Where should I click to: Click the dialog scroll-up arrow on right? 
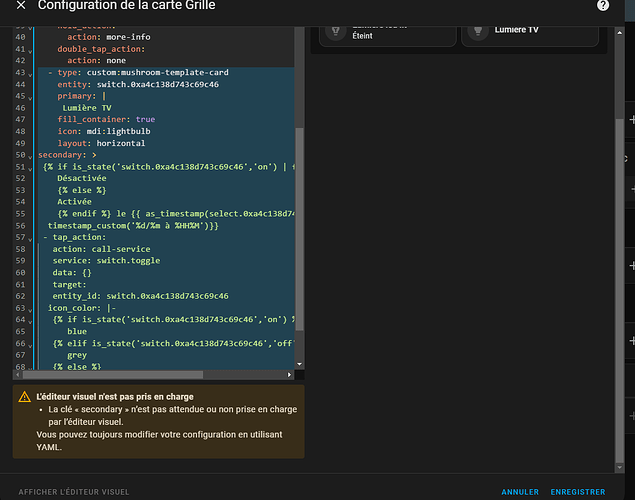(619, 33)
